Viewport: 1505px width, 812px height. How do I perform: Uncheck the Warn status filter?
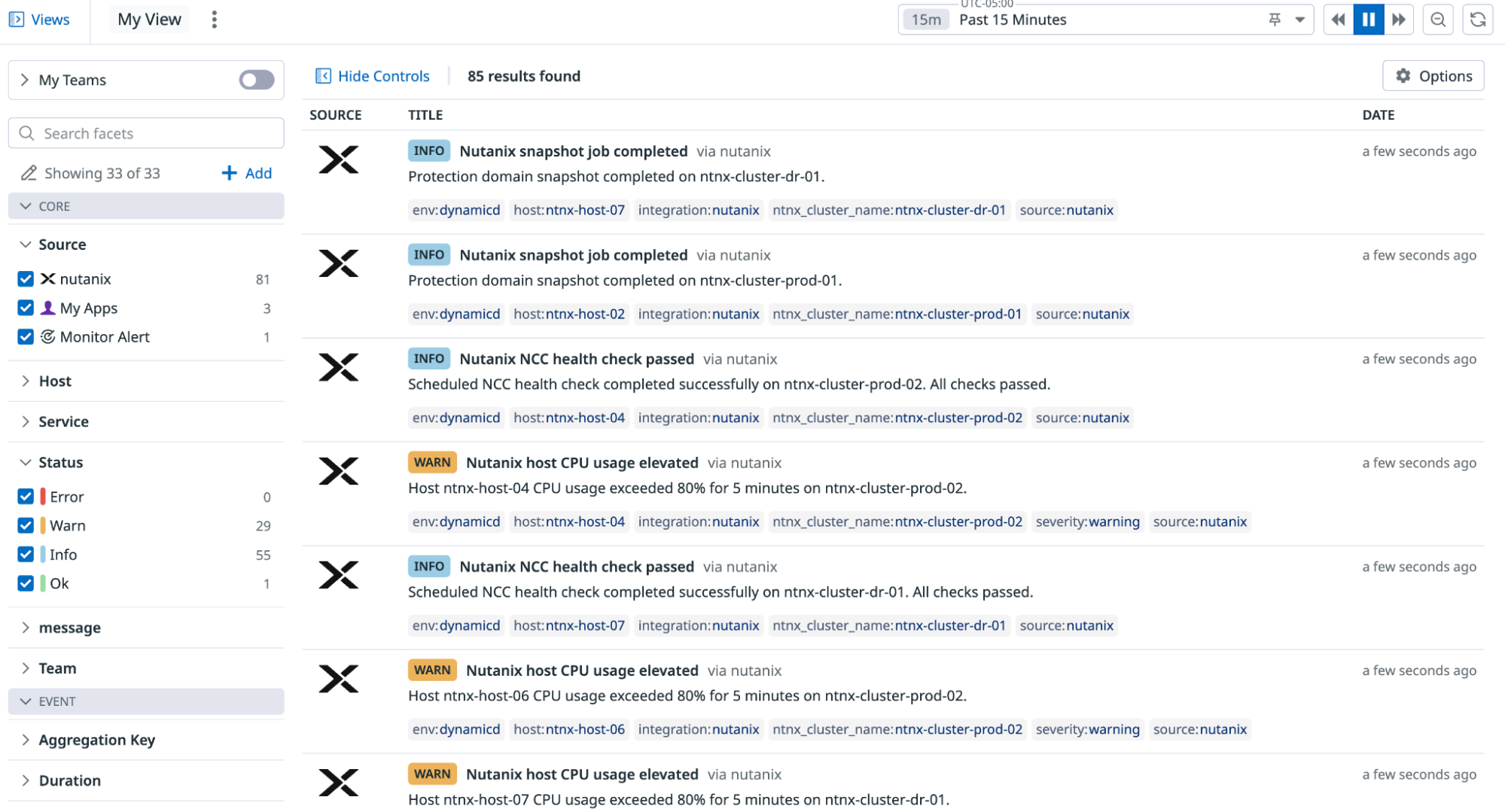tap(26, 525)
